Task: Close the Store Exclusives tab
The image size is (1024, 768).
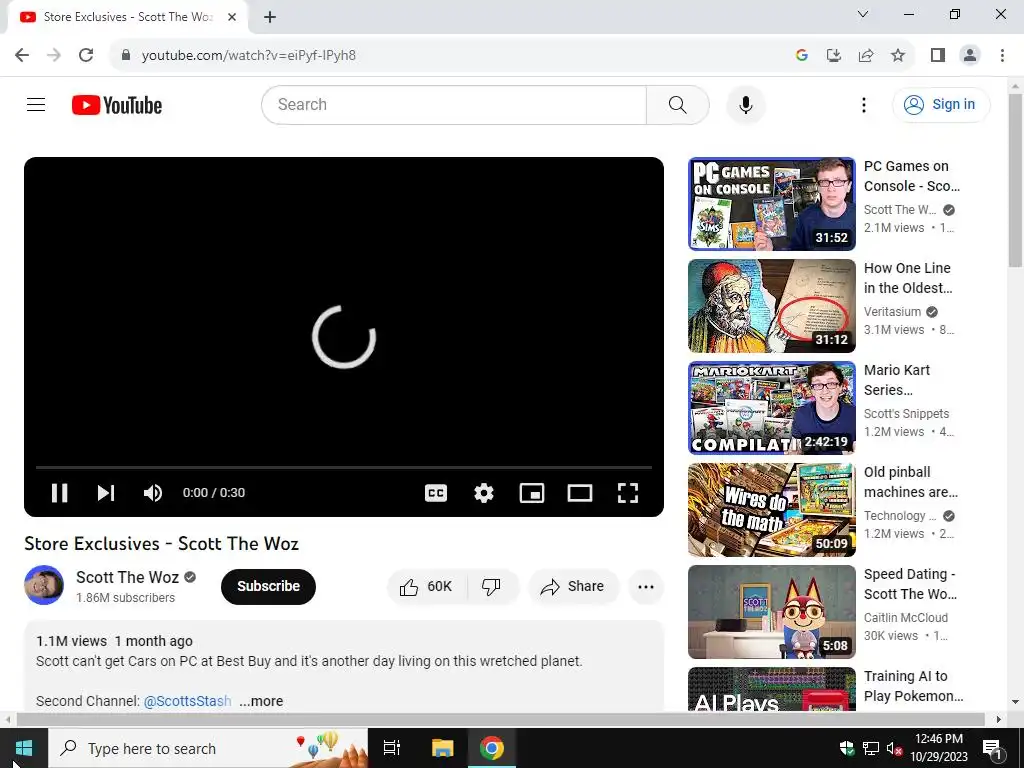Action: (232, 17)
